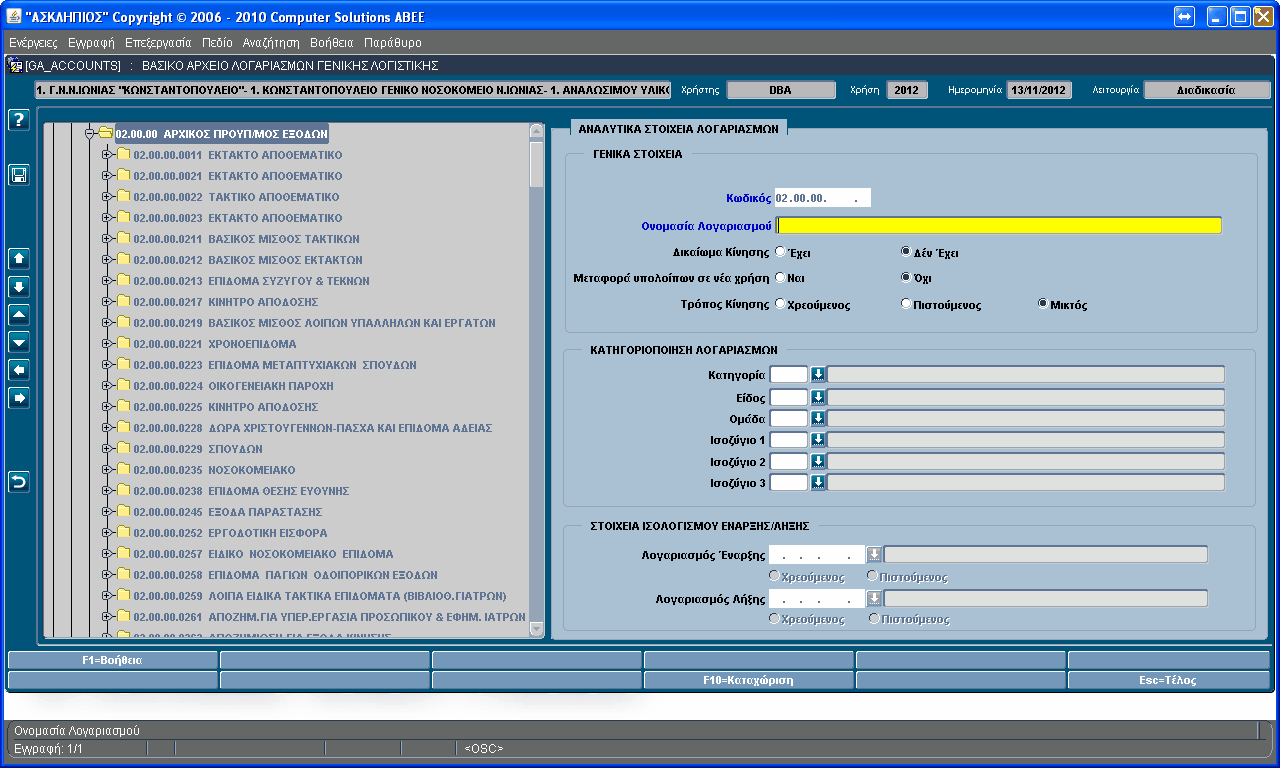Click the tree scrollbar down arrow
This screenshot has height=768, width=1280.
(x=537, y=629)
